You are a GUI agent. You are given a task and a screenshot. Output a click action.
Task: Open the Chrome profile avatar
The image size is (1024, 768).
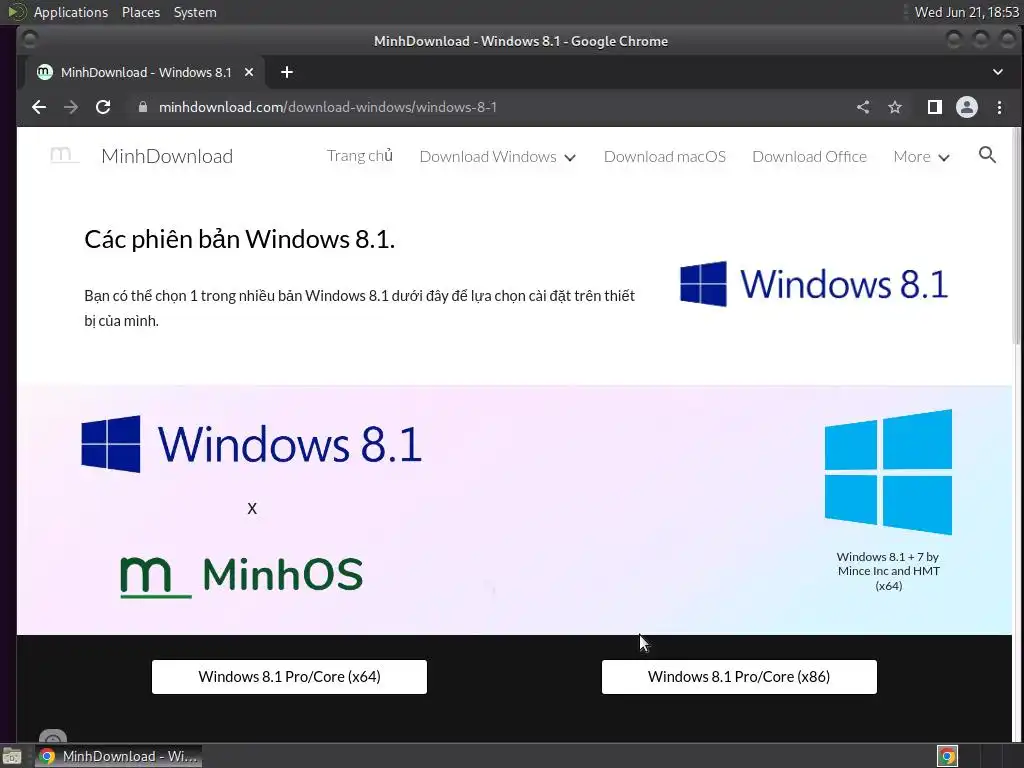tap(967, 107)
